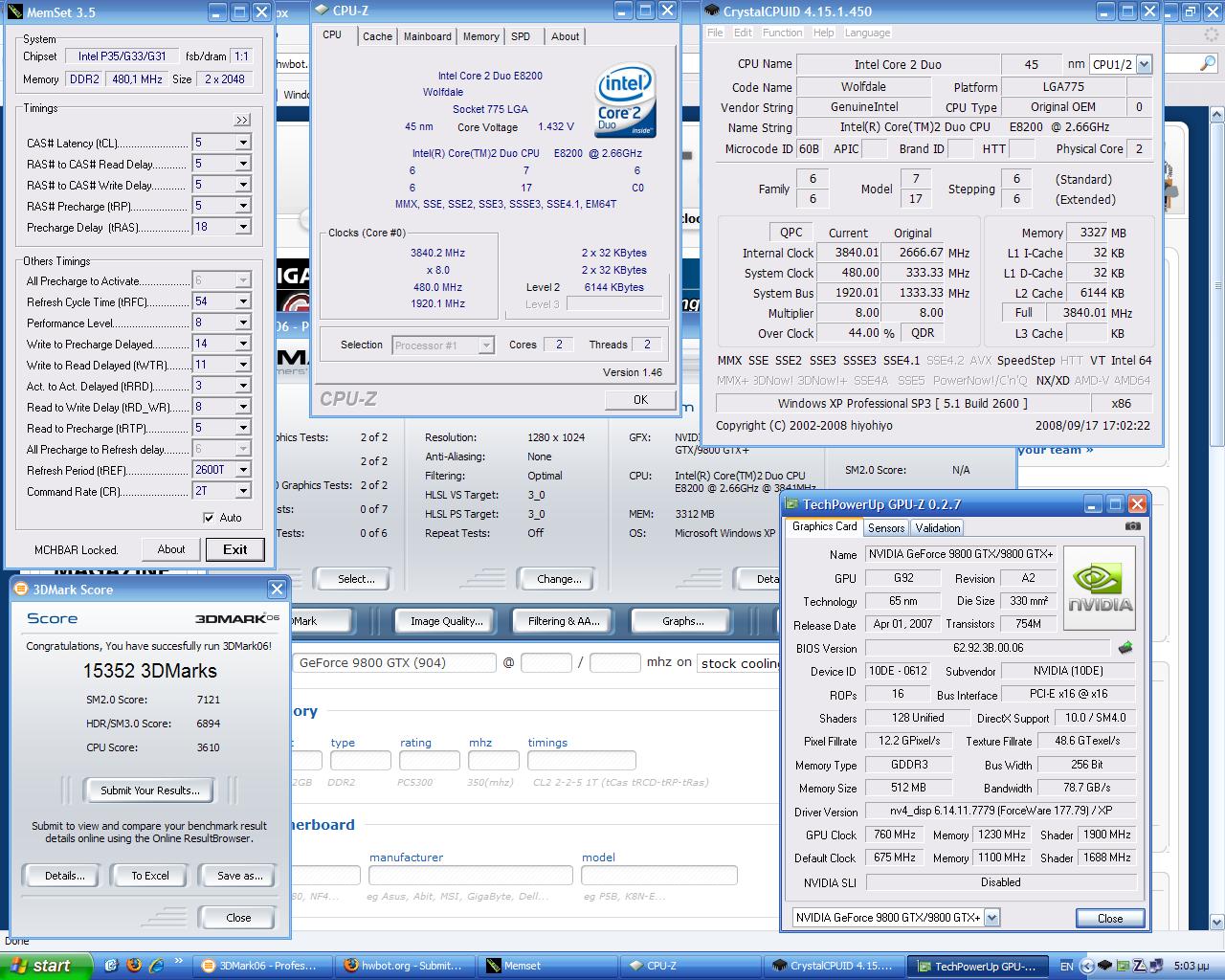Click the GPU-Z green tray icon
Screen dimensions: 1225x980
[x=1123, y=966]
